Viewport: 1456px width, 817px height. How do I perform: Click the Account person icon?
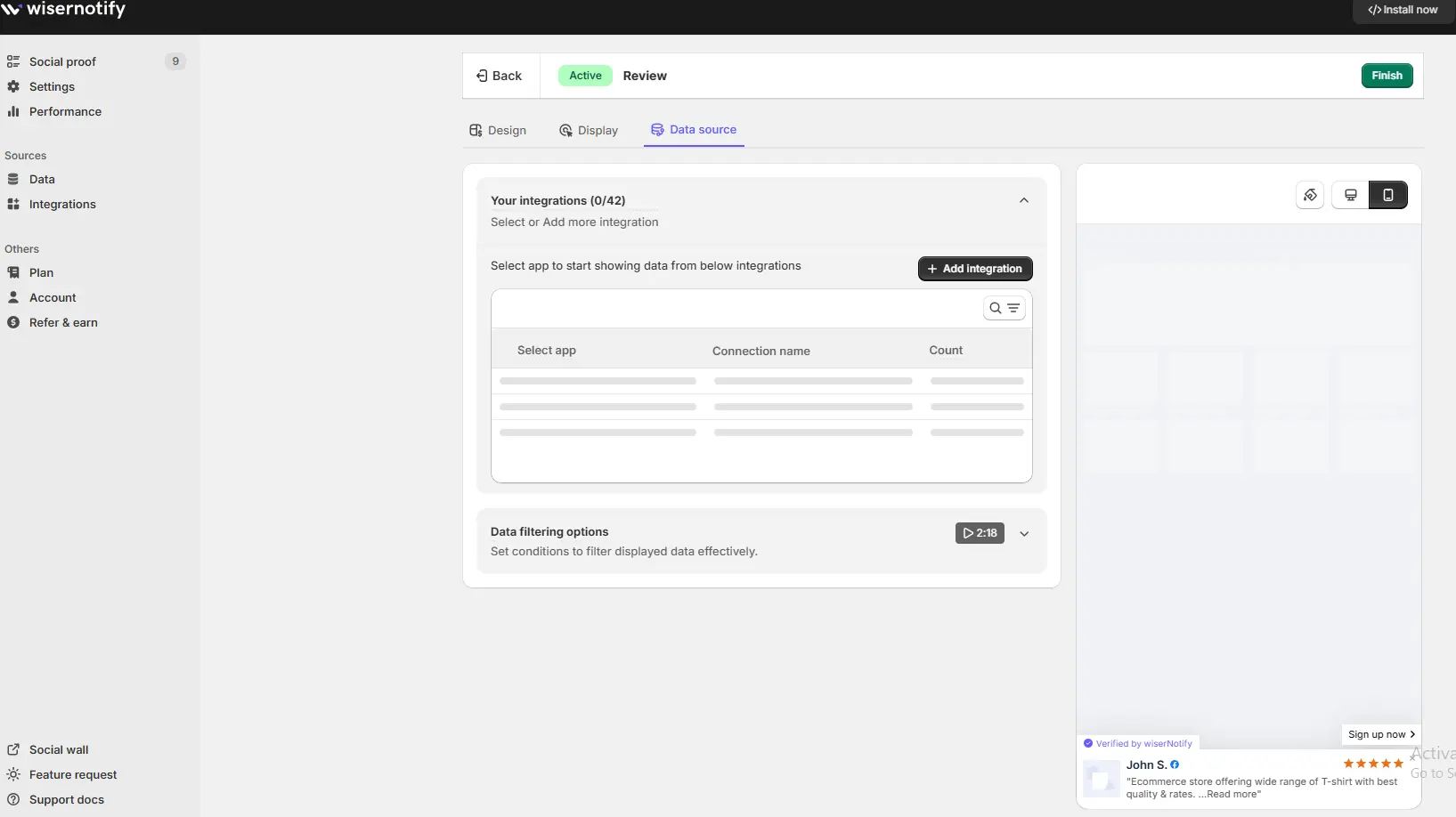(x=13, y=297)
